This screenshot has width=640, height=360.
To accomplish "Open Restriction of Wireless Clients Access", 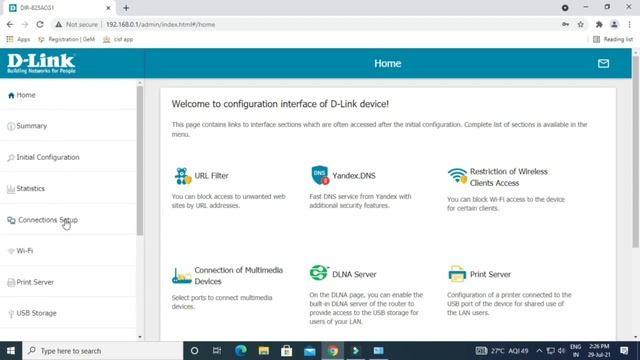I will [509, 177].
